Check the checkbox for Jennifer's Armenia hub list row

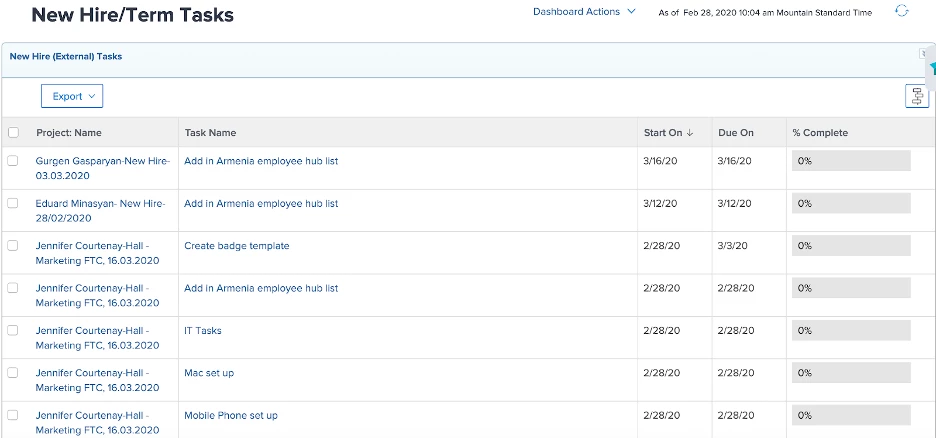tap(13, 288)
